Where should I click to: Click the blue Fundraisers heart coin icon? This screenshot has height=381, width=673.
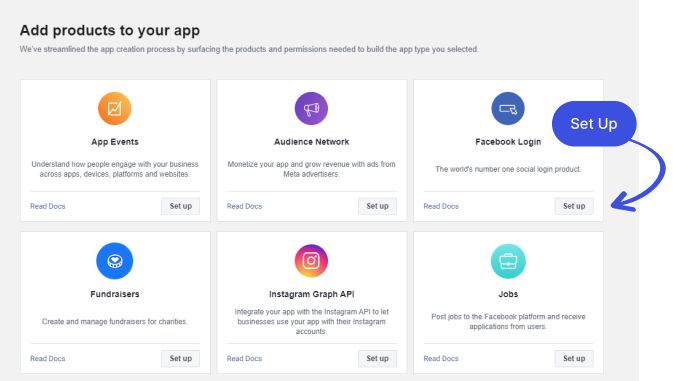pyautogui.click(x=115, y=261)
